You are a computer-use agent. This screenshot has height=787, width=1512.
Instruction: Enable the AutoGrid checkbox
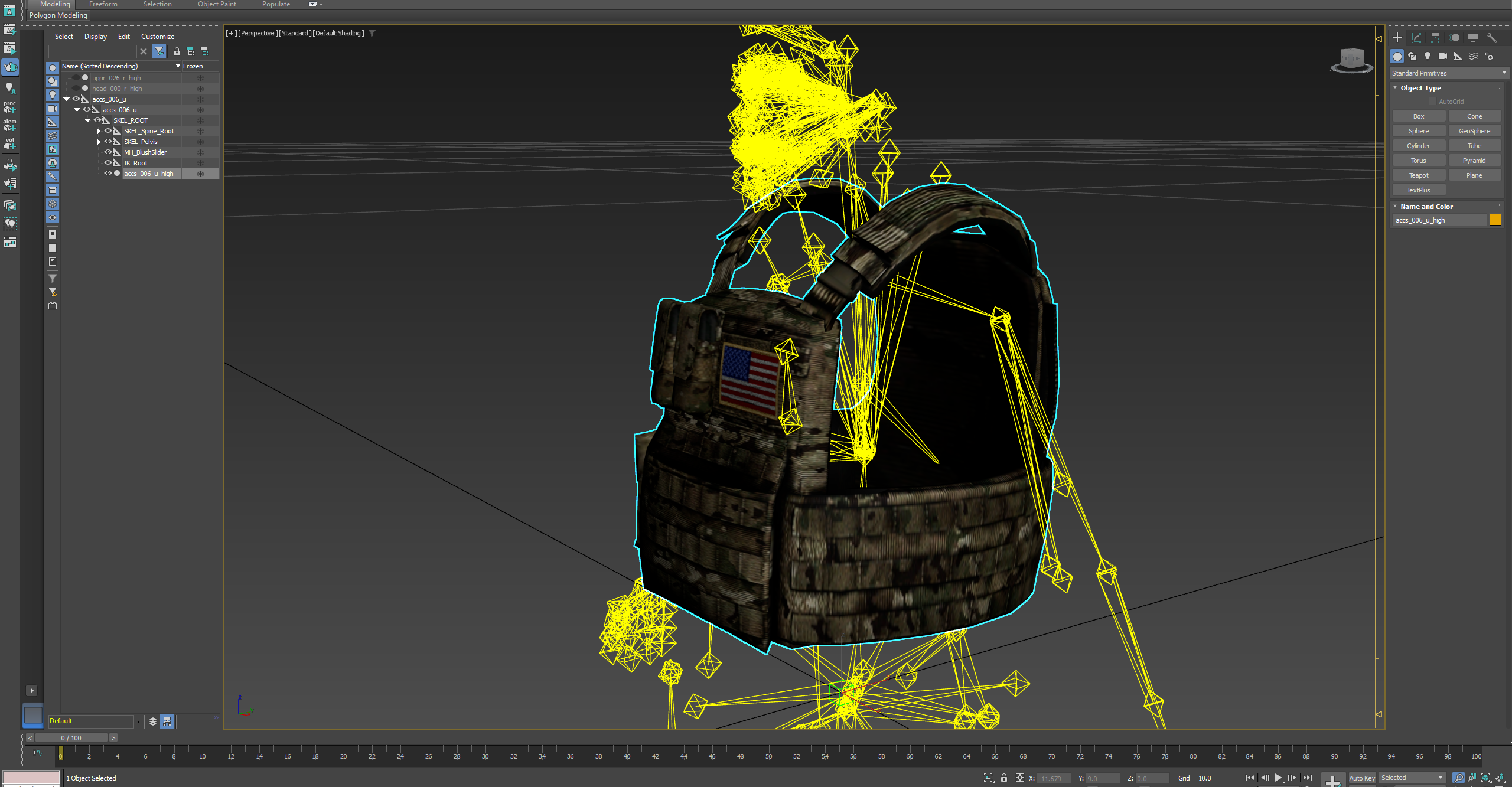click(x=1432, y=102)
